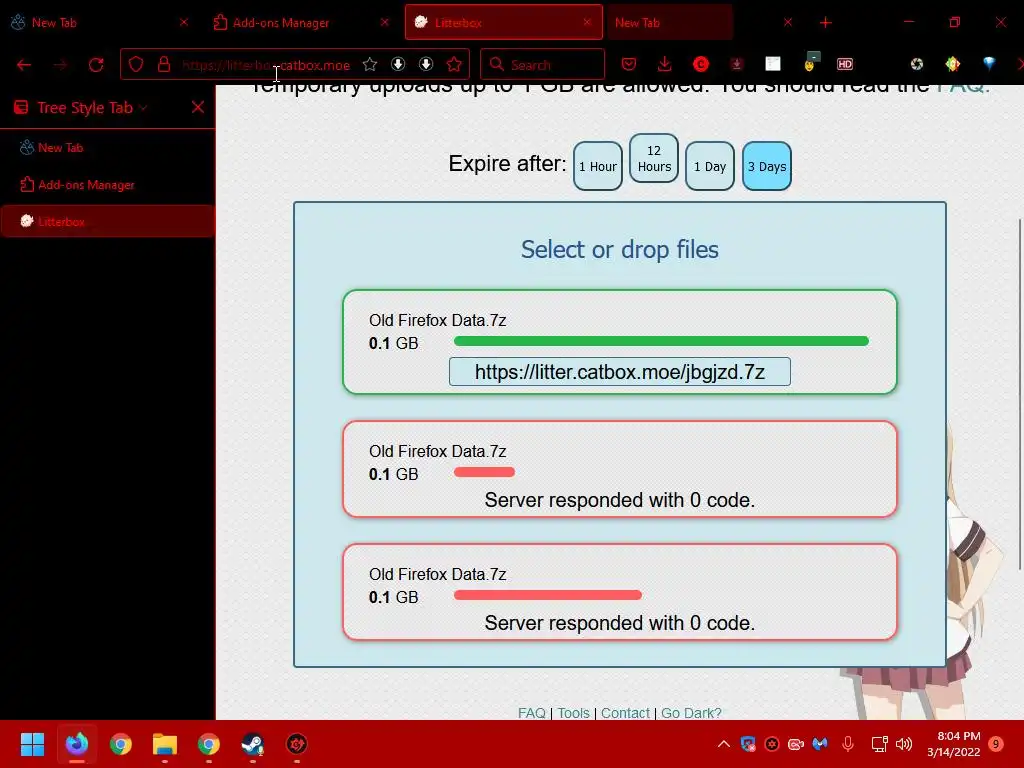Click the green and yellow gem extension icon
This screenshot has height=768, width=1024.
[953, 64]
